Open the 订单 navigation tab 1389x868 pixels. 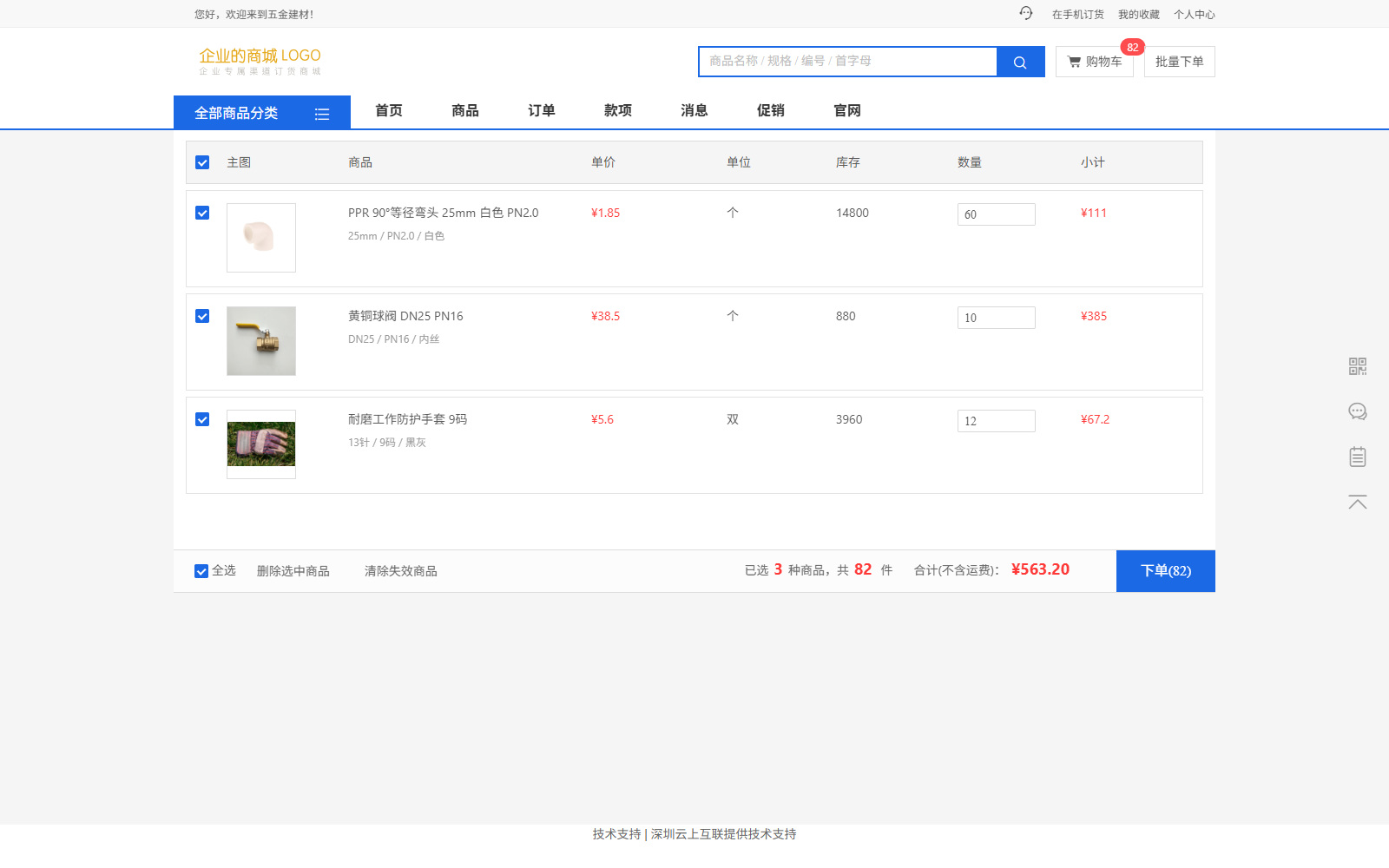coord(542,110)
